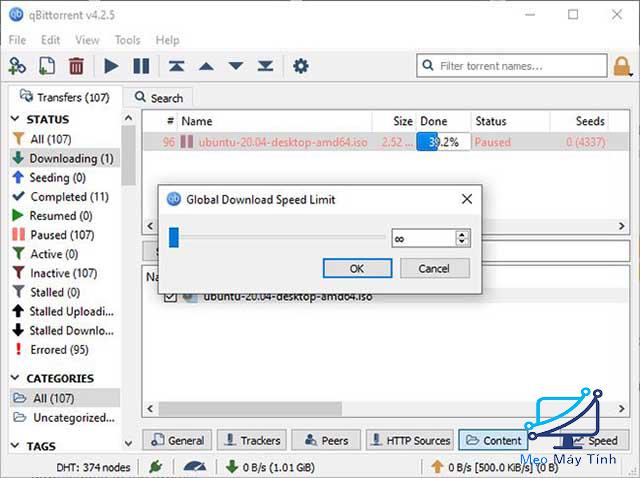Open the View menu
Screen dimensions: 640x478
coord(87,40)
